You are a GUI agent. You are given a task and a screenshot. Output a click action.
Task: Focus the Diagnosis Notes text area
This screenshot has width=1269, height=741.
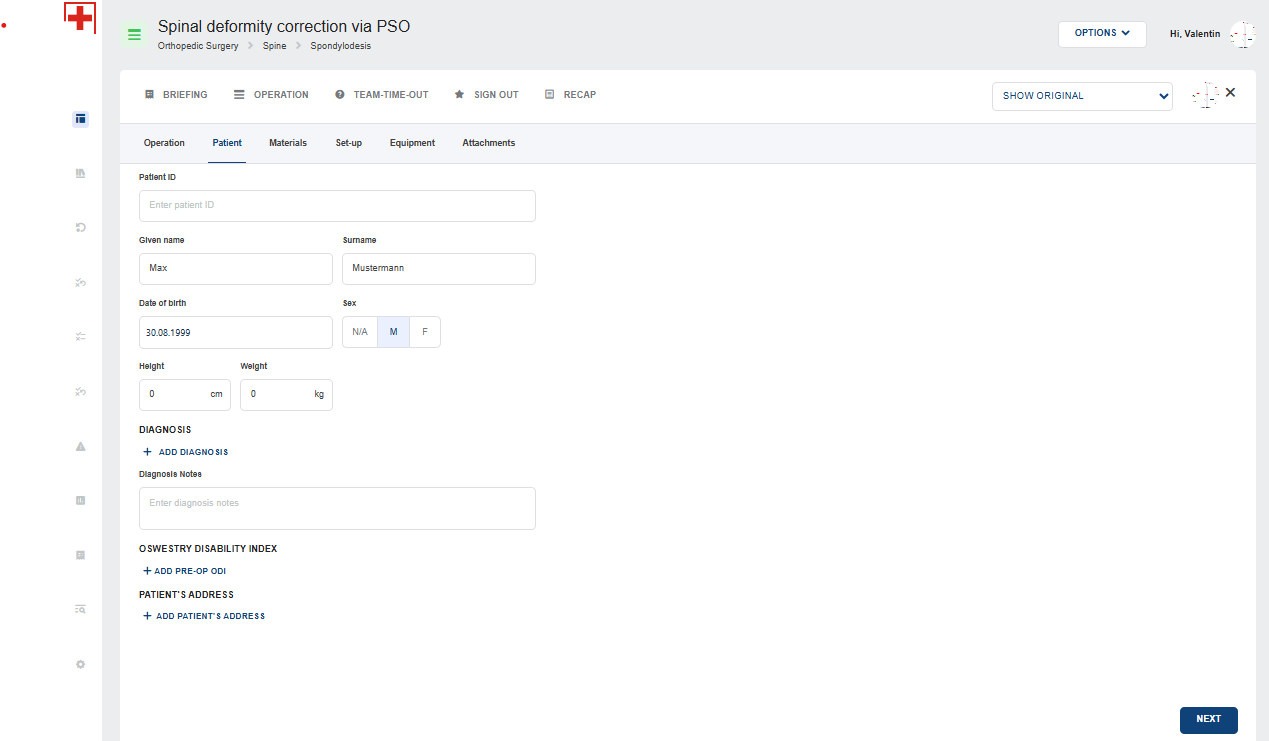(x=337, y=508)
